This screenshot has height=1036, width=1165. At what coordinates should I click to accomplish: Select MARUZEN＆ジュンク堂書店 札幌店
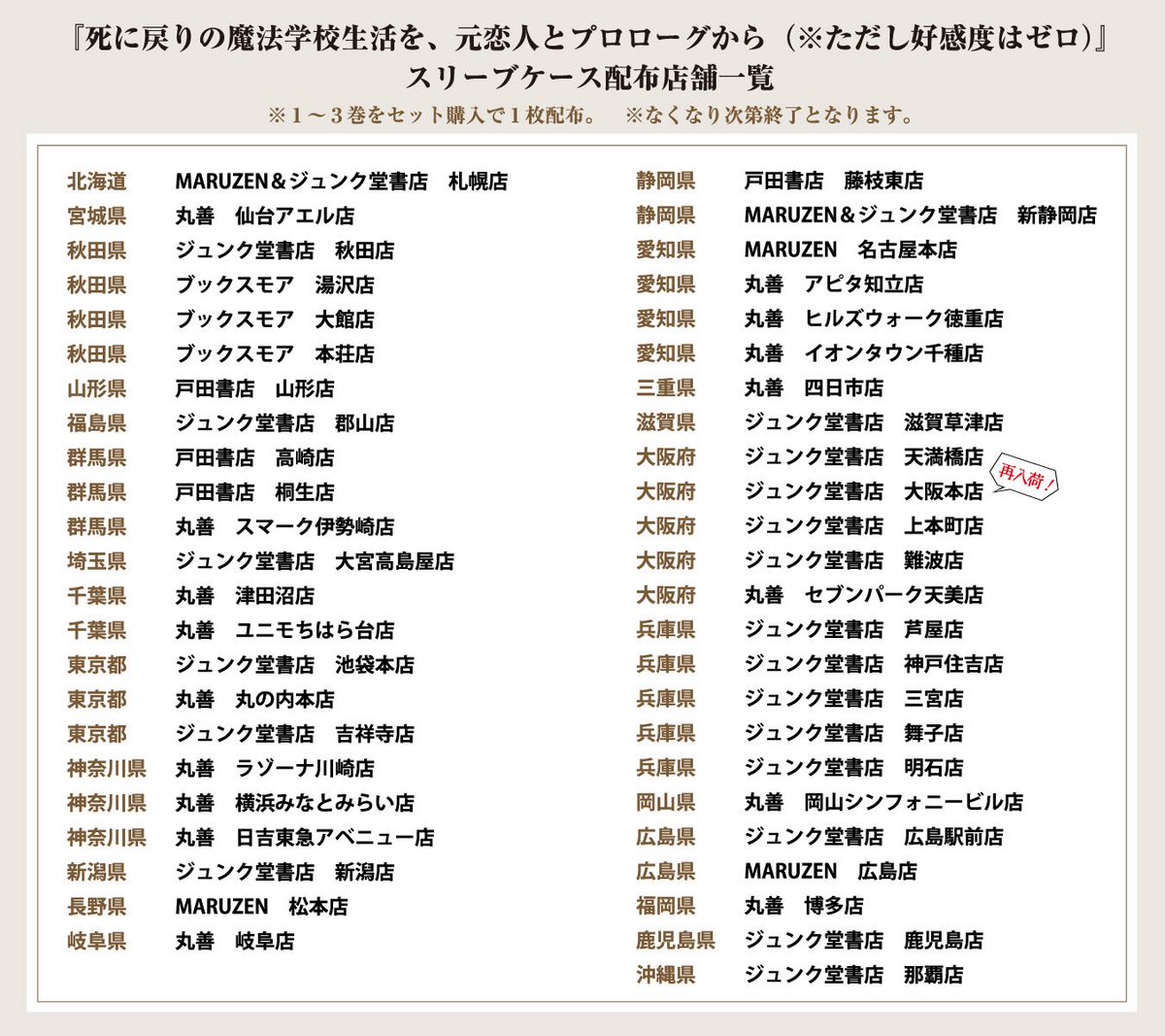342,182
